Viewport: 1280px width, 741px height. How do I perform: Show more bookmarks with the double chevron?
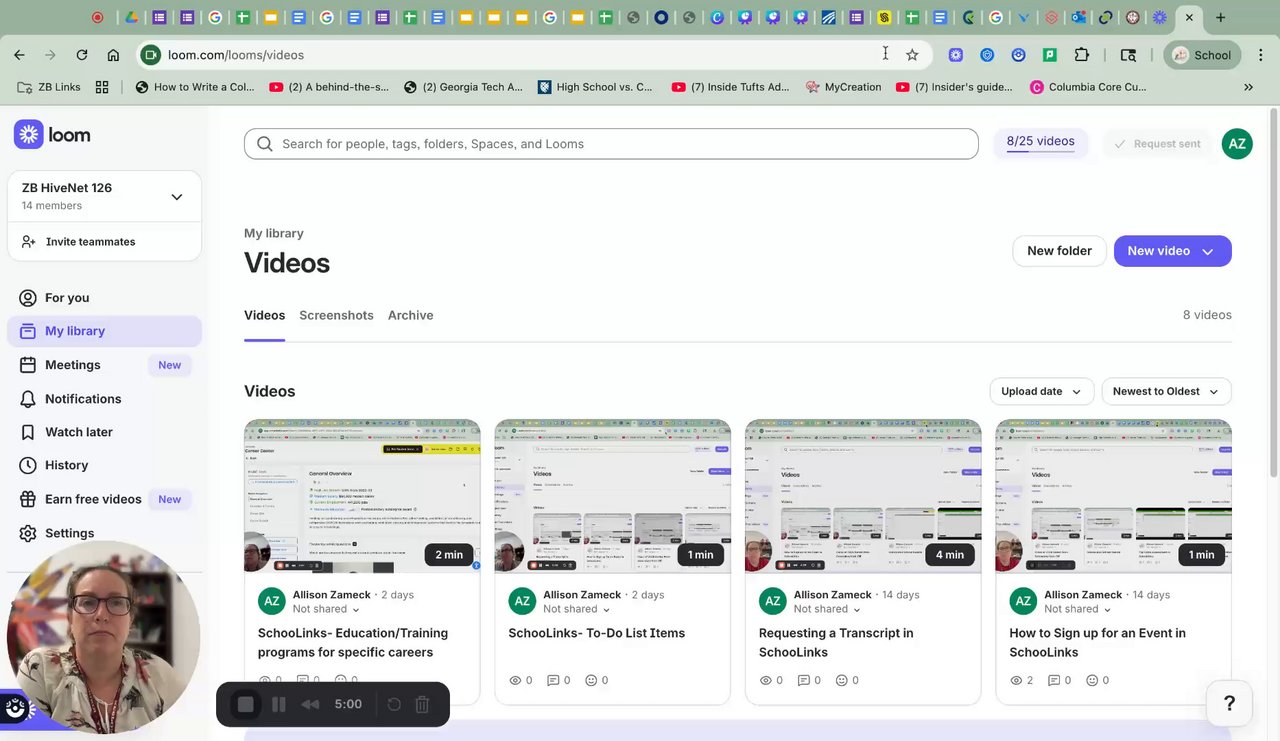pyautogui.click(x=1248, y=87)
